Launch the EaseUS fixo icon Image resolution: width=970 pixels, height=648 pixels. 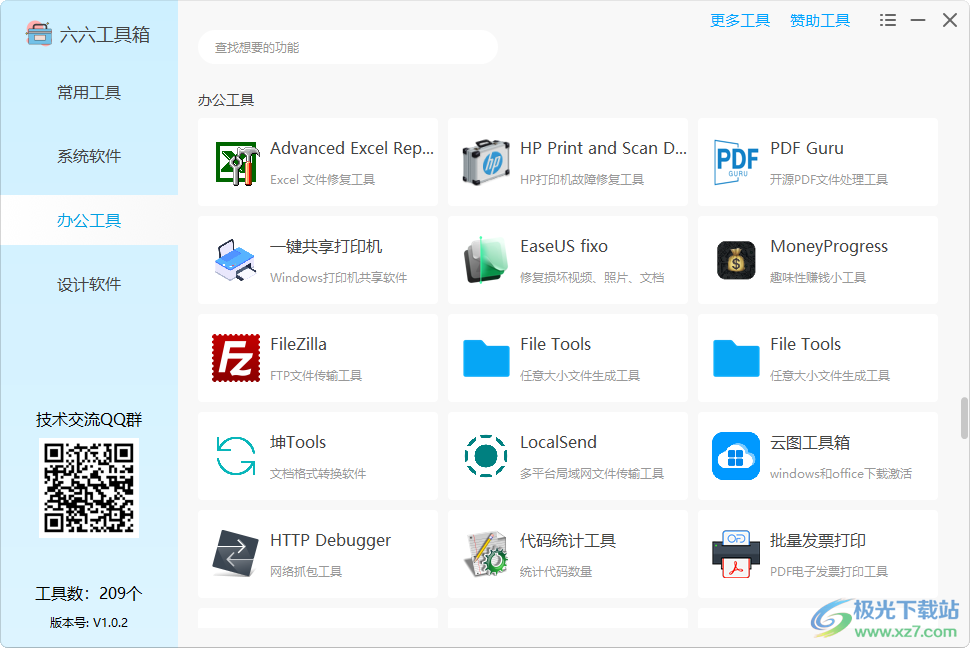486,261
